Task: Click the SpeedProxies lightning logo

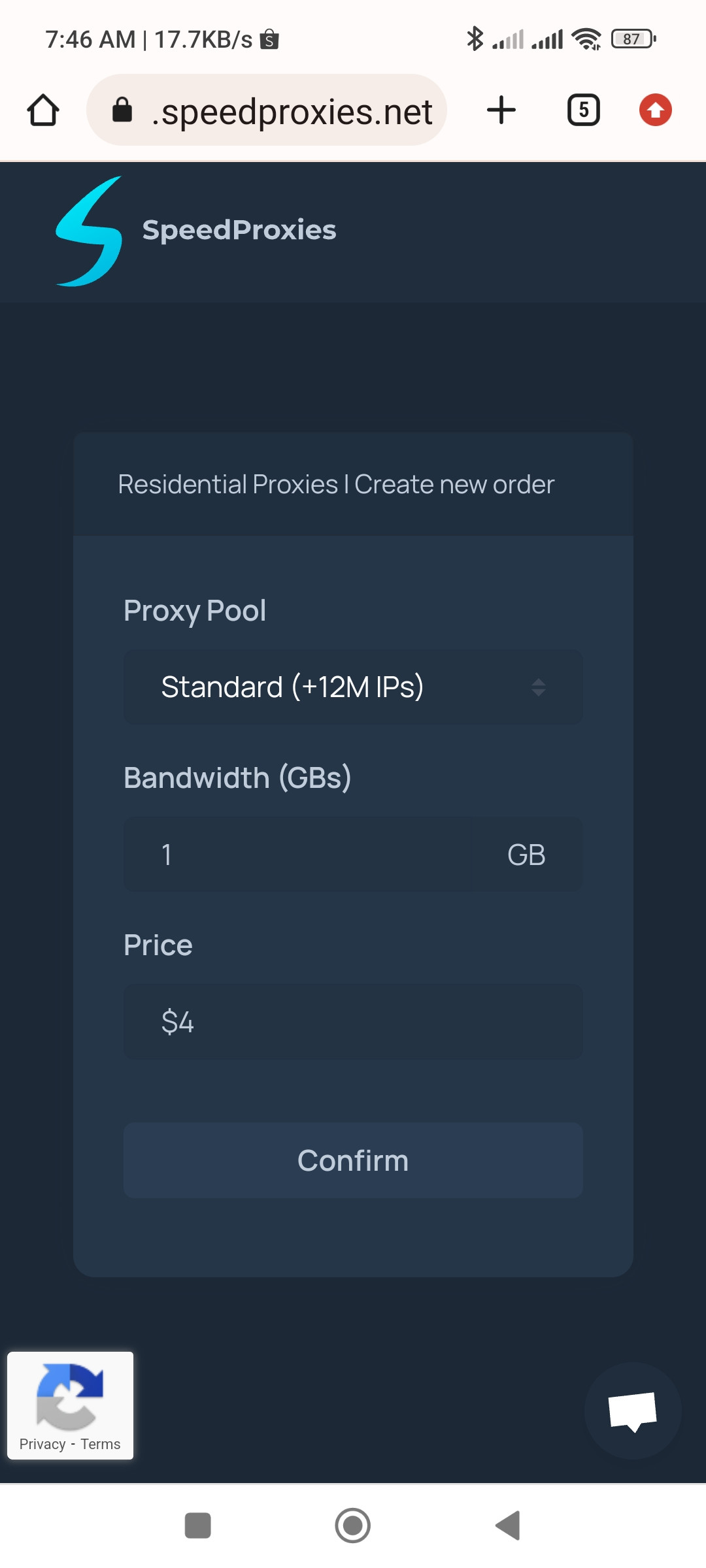Action: point(90,231)
